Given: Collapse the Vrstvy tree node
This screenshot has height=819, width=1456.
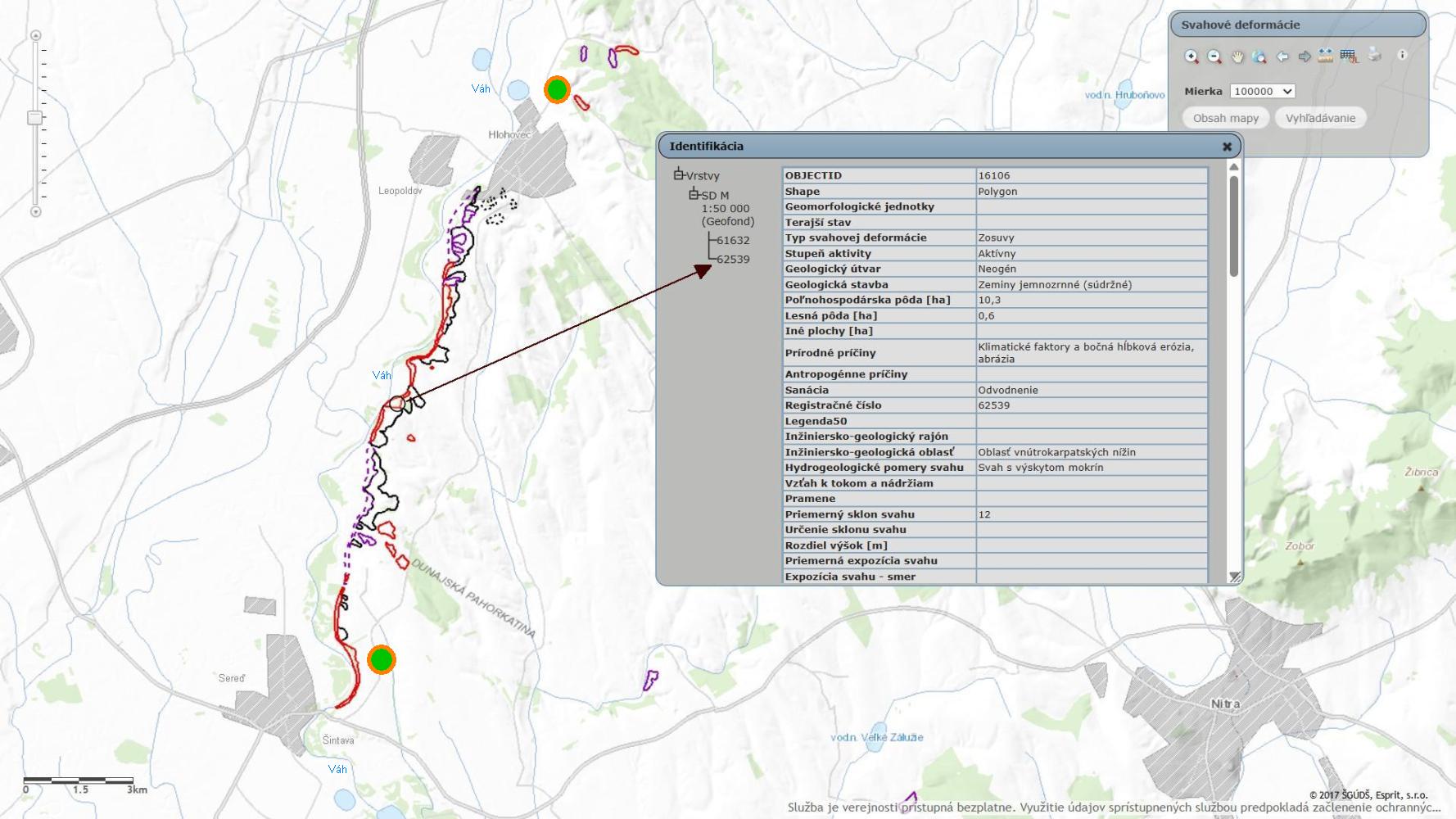Looking at the screenshot, I should pos(678,174).
